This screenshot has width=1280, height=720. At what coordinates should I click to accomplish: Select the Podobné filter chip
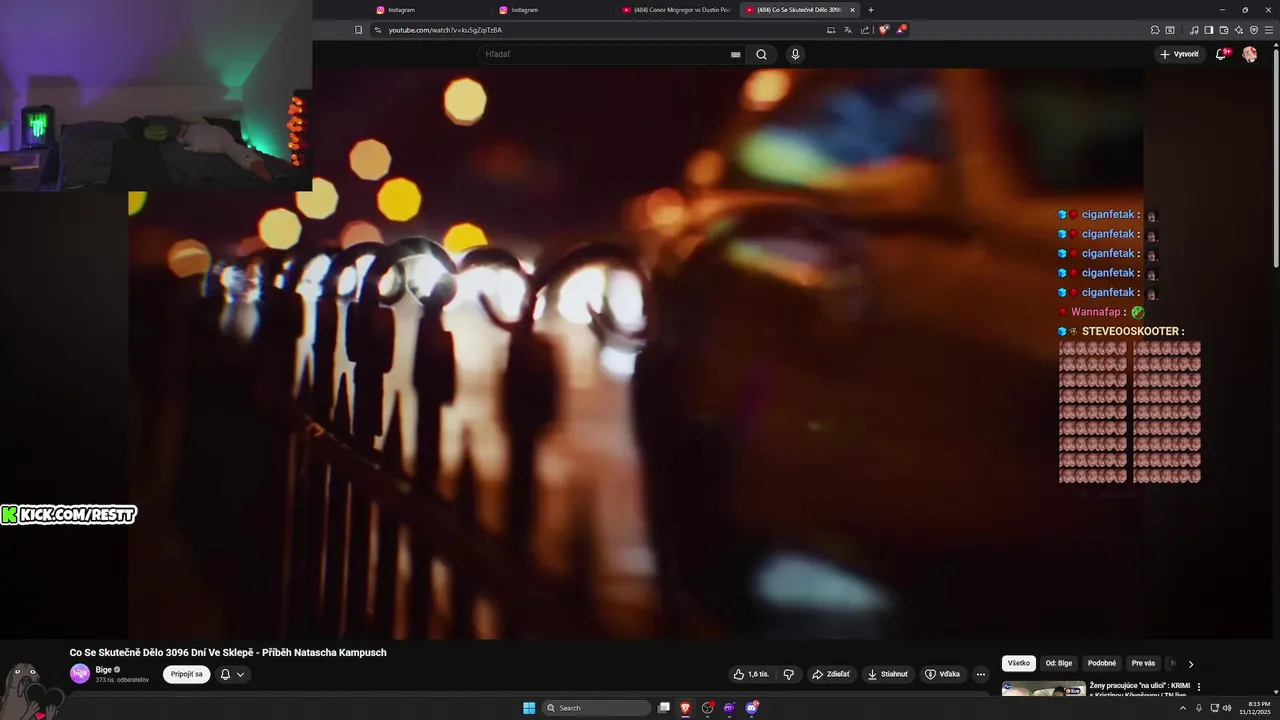coord(1102,663)
